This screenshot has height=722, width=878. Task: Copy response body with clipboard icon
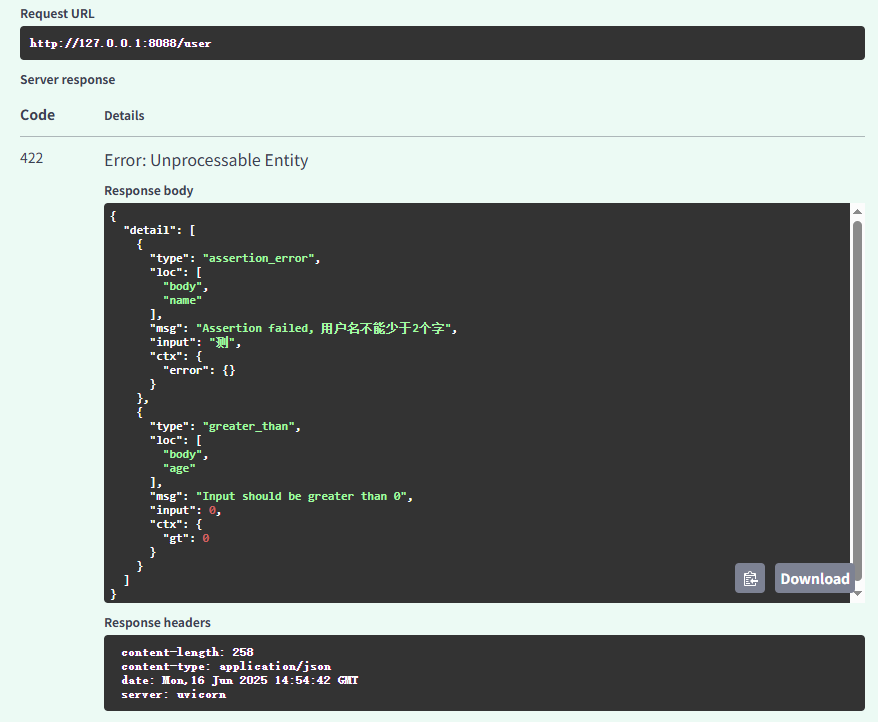pyautogui.click(x=750, y=578)
